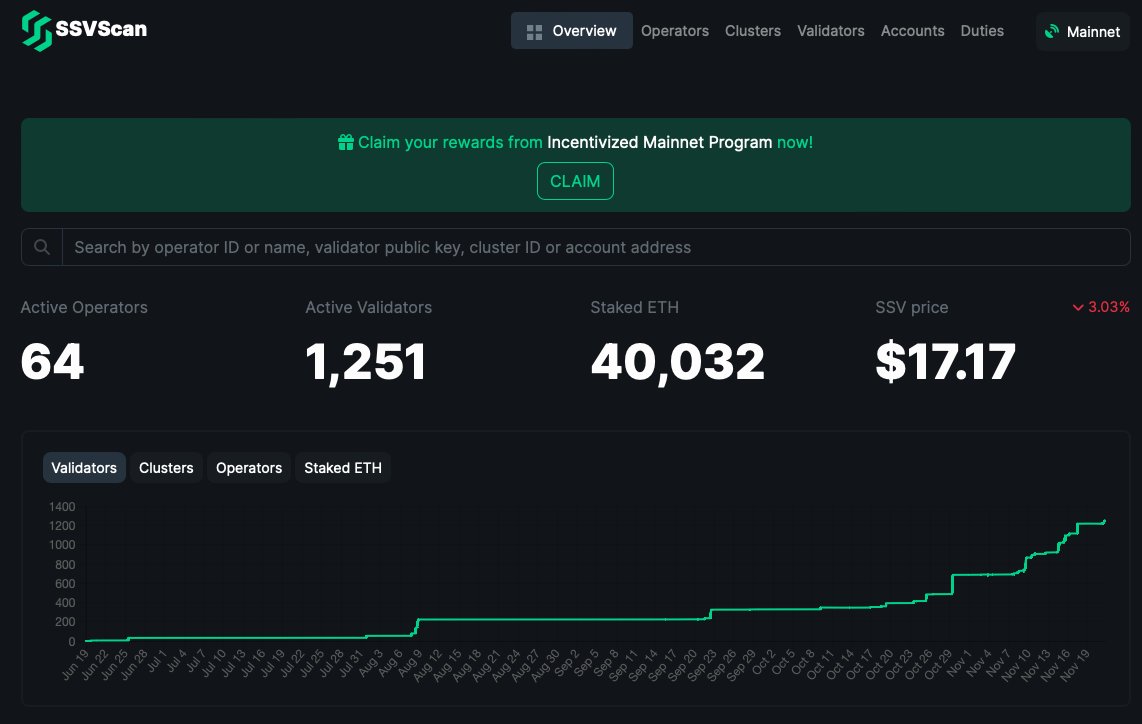This screenshot has width=1142, height=724.
Task: Click the 'Claim your rewards from' text
Action: [450, 142]
